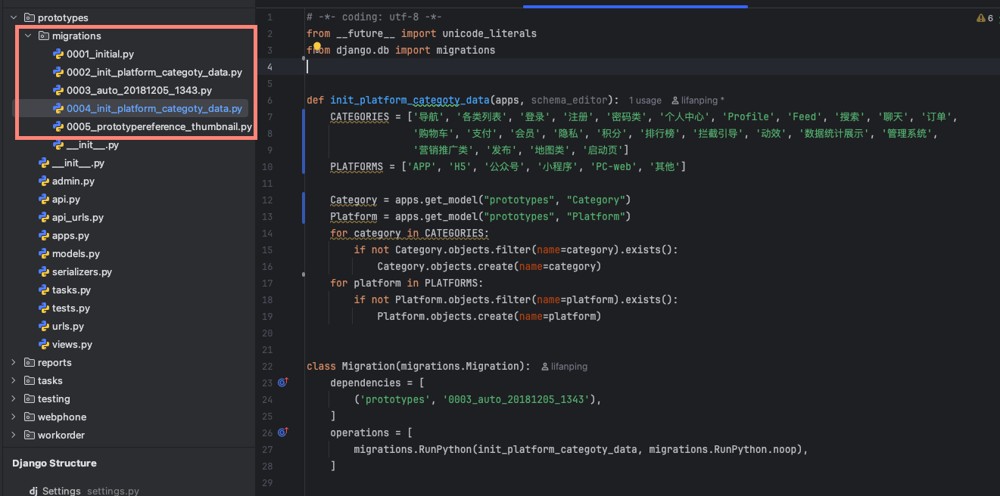
Task: Click Python icon of serializers.py
Action: 43,272
